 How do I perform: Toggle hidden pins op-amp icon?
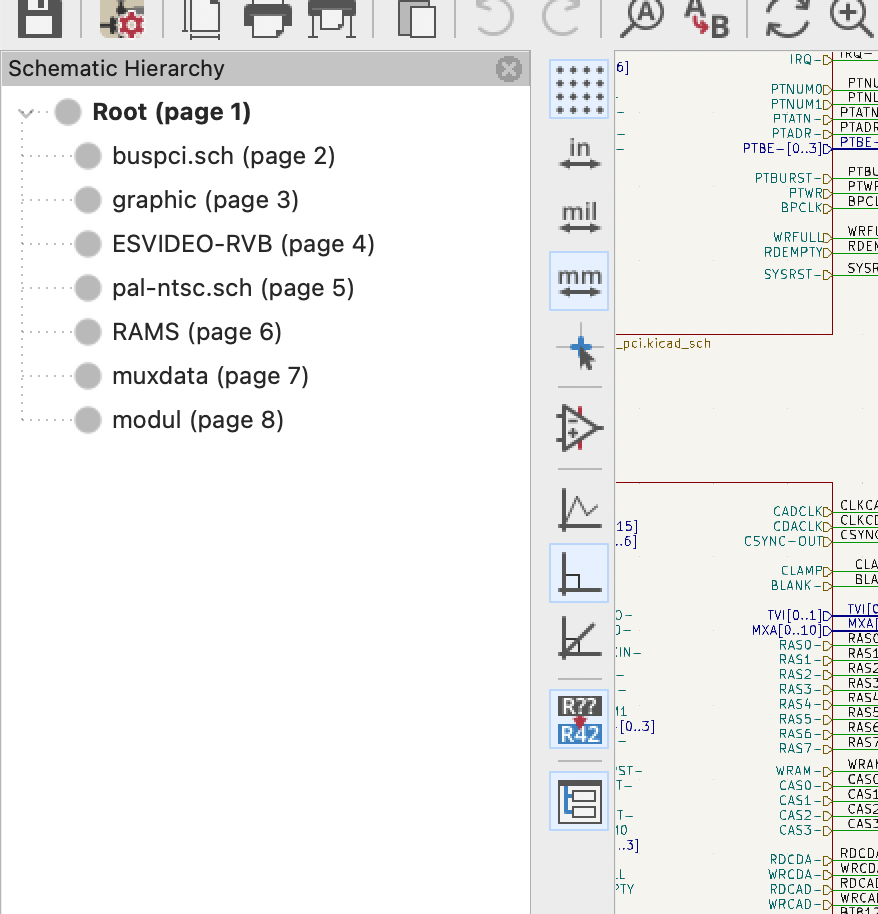(579, 428)
